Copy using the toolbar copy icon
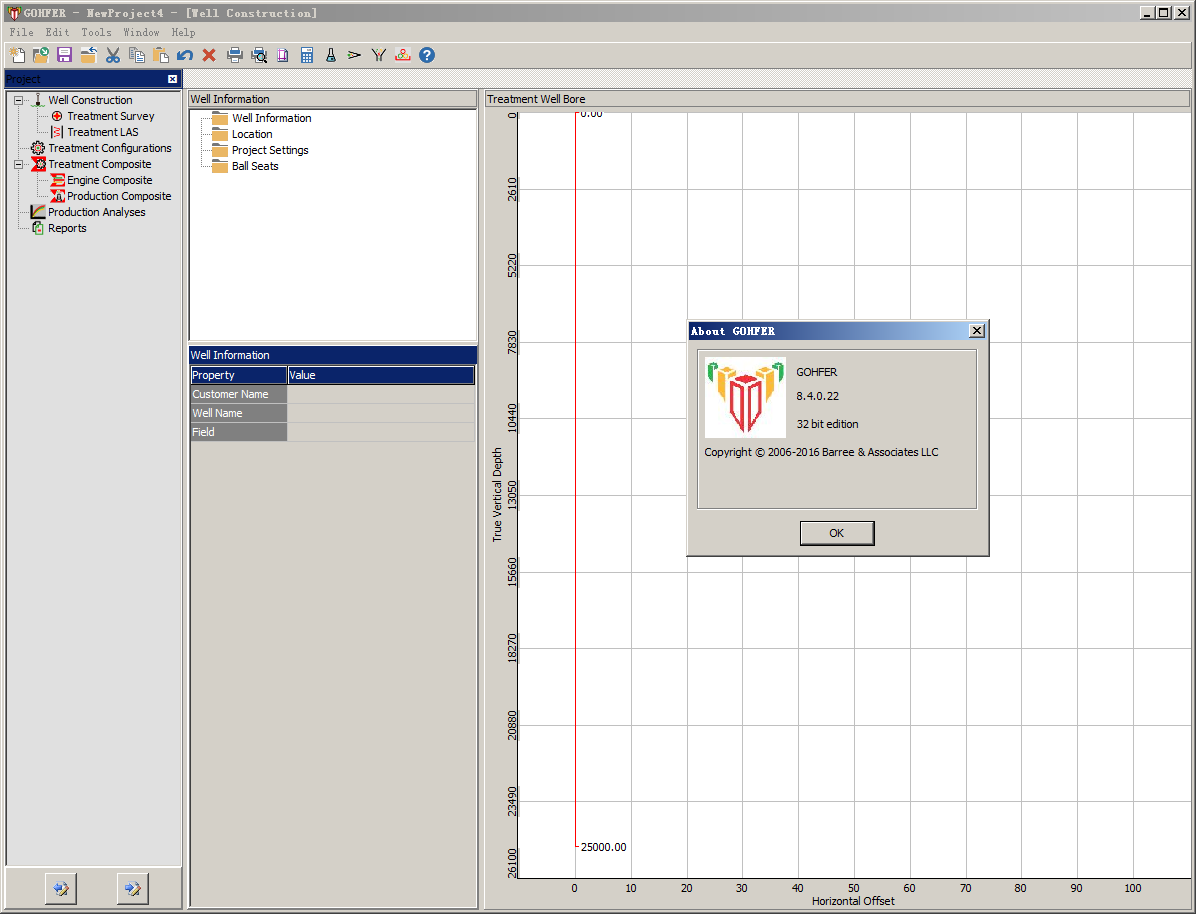Image resolution: width=1196 pixels, height=914 pixels. pos(137,55)
